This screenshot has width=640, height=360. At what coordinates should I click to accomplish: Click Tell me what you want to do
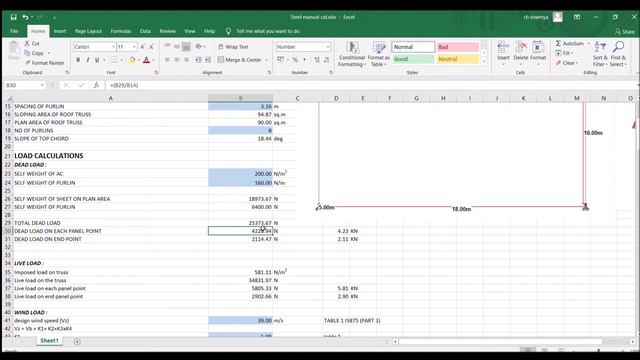coord(268,31)
